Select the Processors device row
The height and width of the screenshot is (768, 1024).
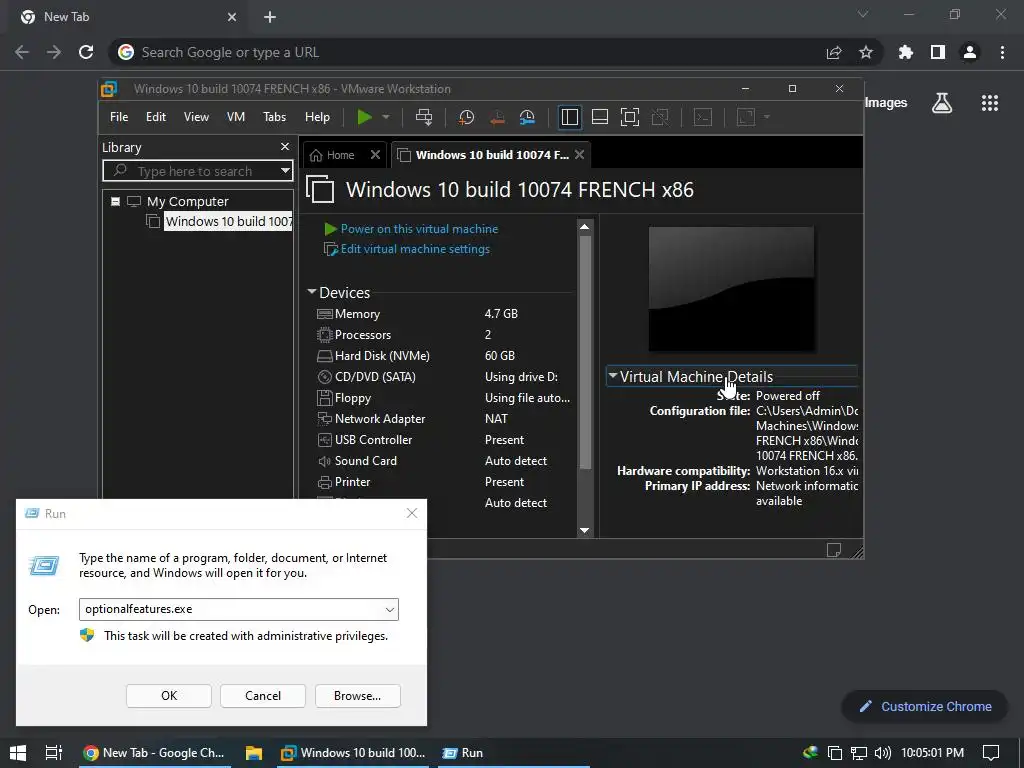[444, 335]
